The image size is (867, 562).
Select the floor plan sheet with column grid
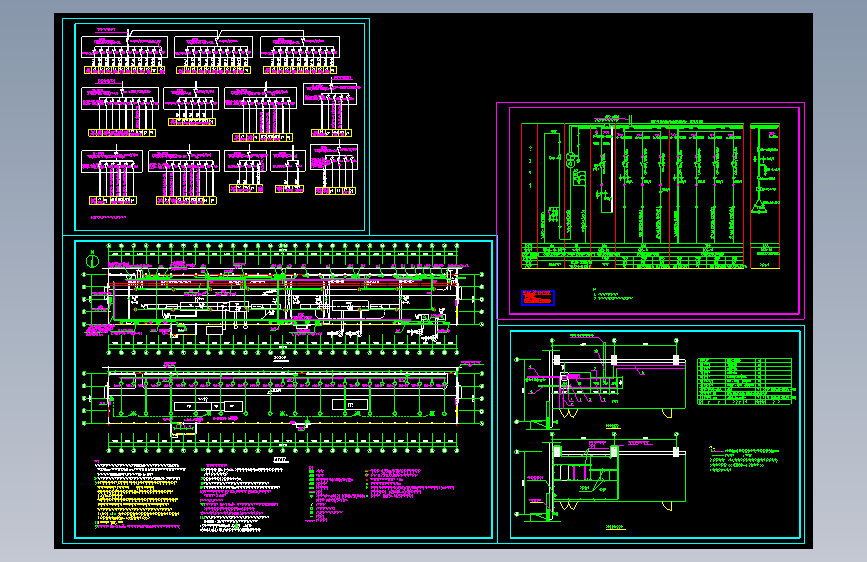280,389
